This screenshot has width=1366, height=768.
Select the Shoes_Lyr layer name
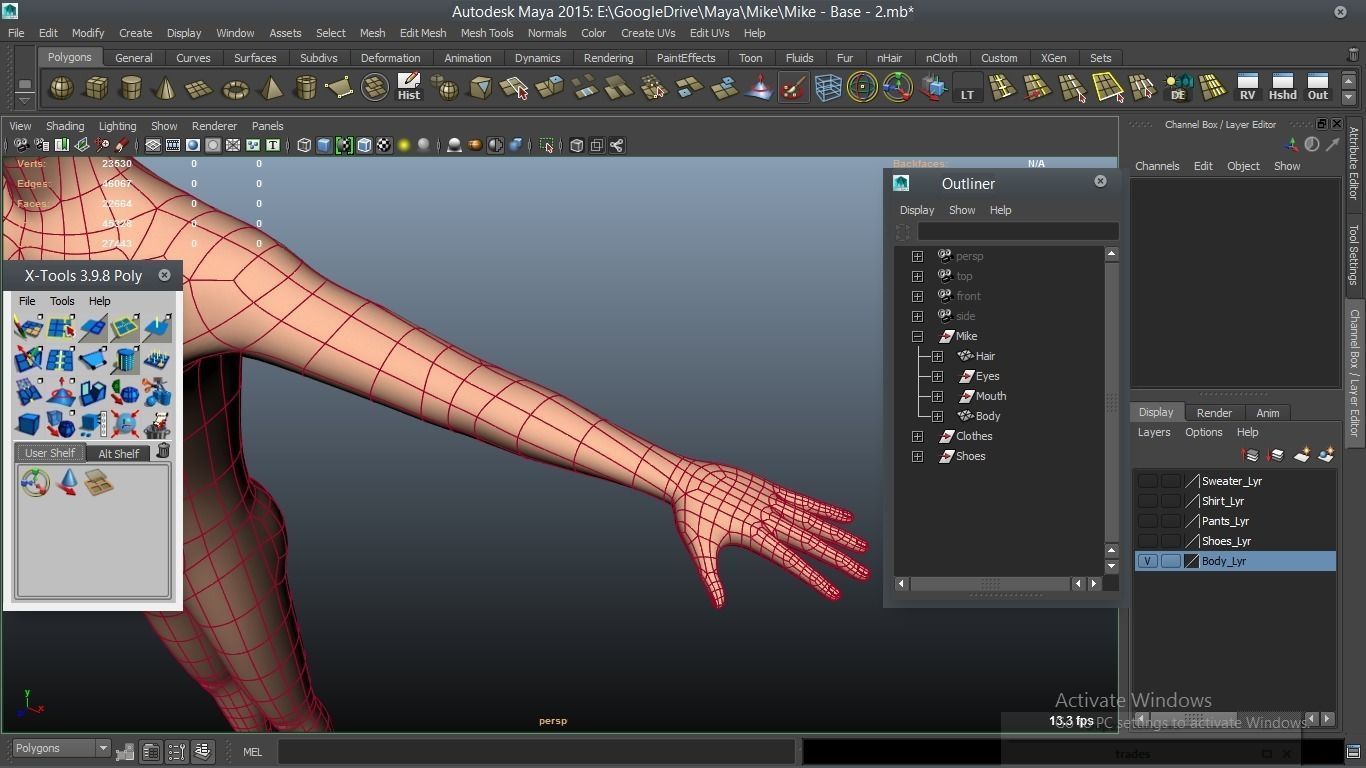[1226, 541]
